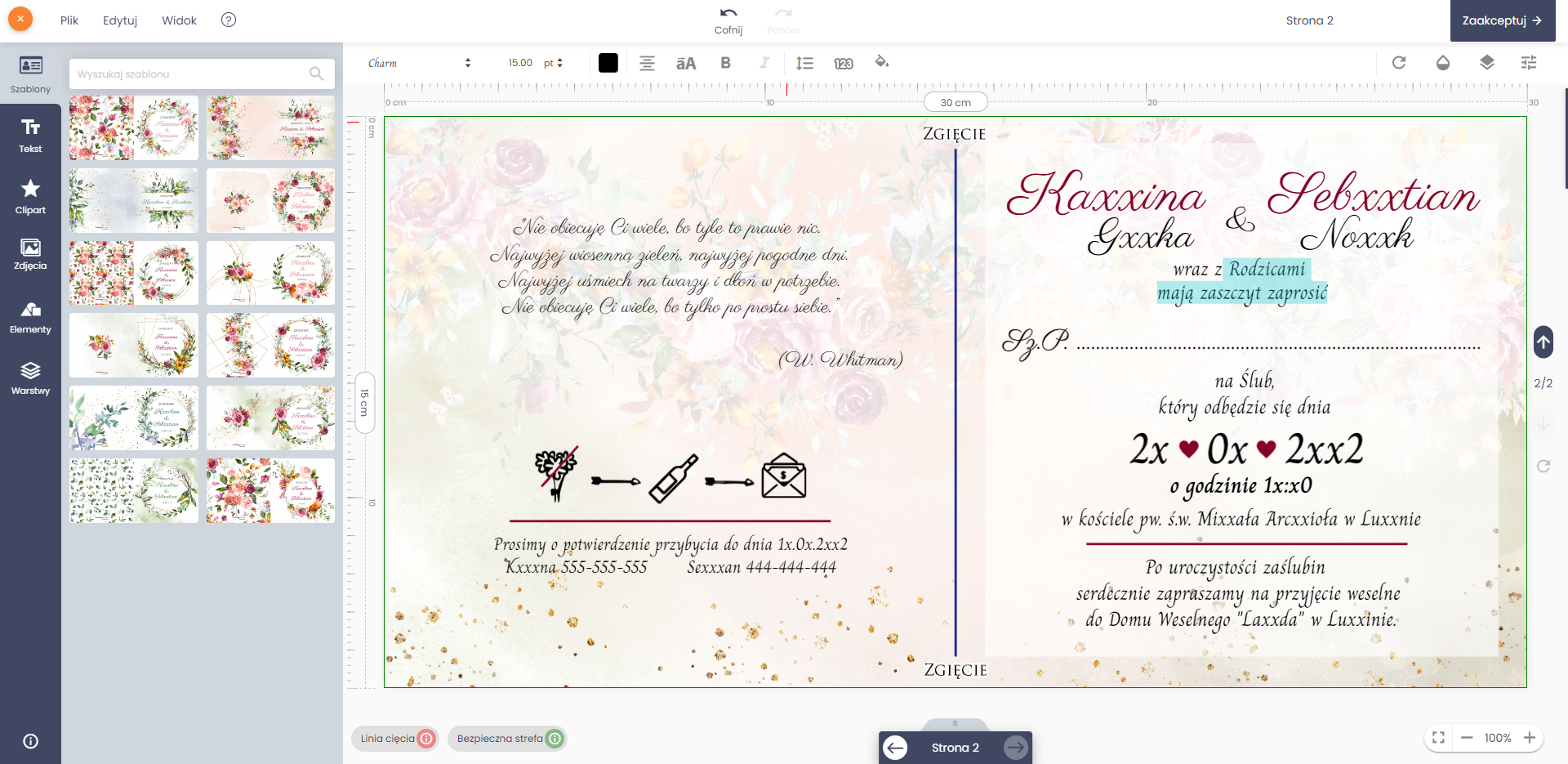Toggle bold formatting
Screen dimensions: 1568x764
[x=725, y=63]
